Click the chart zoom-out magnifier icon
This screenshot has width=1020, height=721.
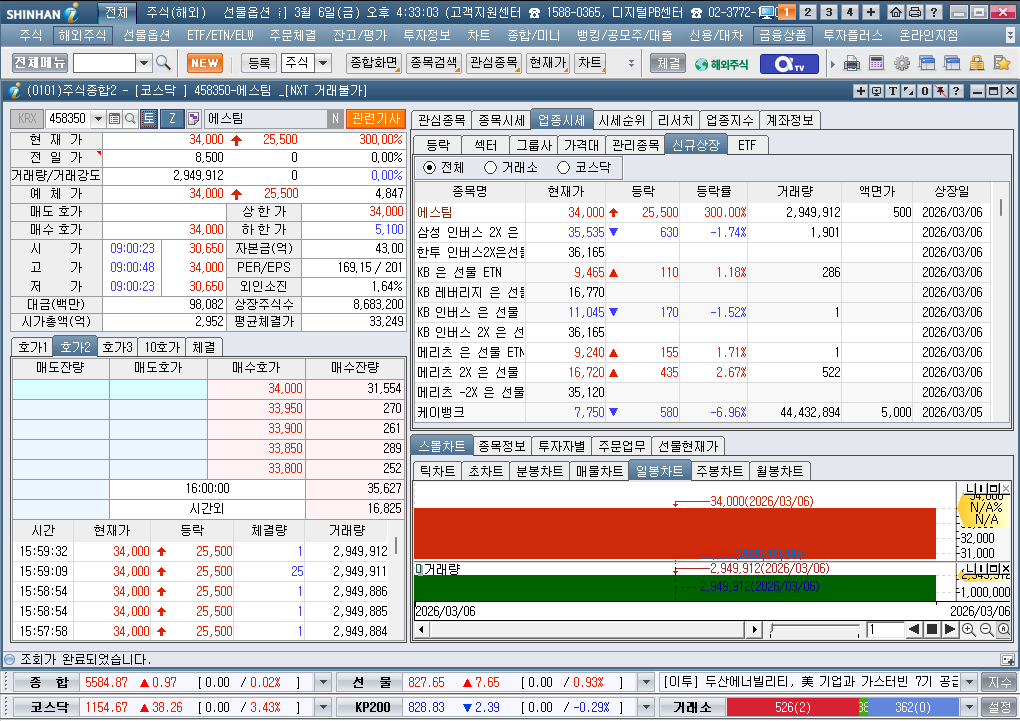(986, 629)
